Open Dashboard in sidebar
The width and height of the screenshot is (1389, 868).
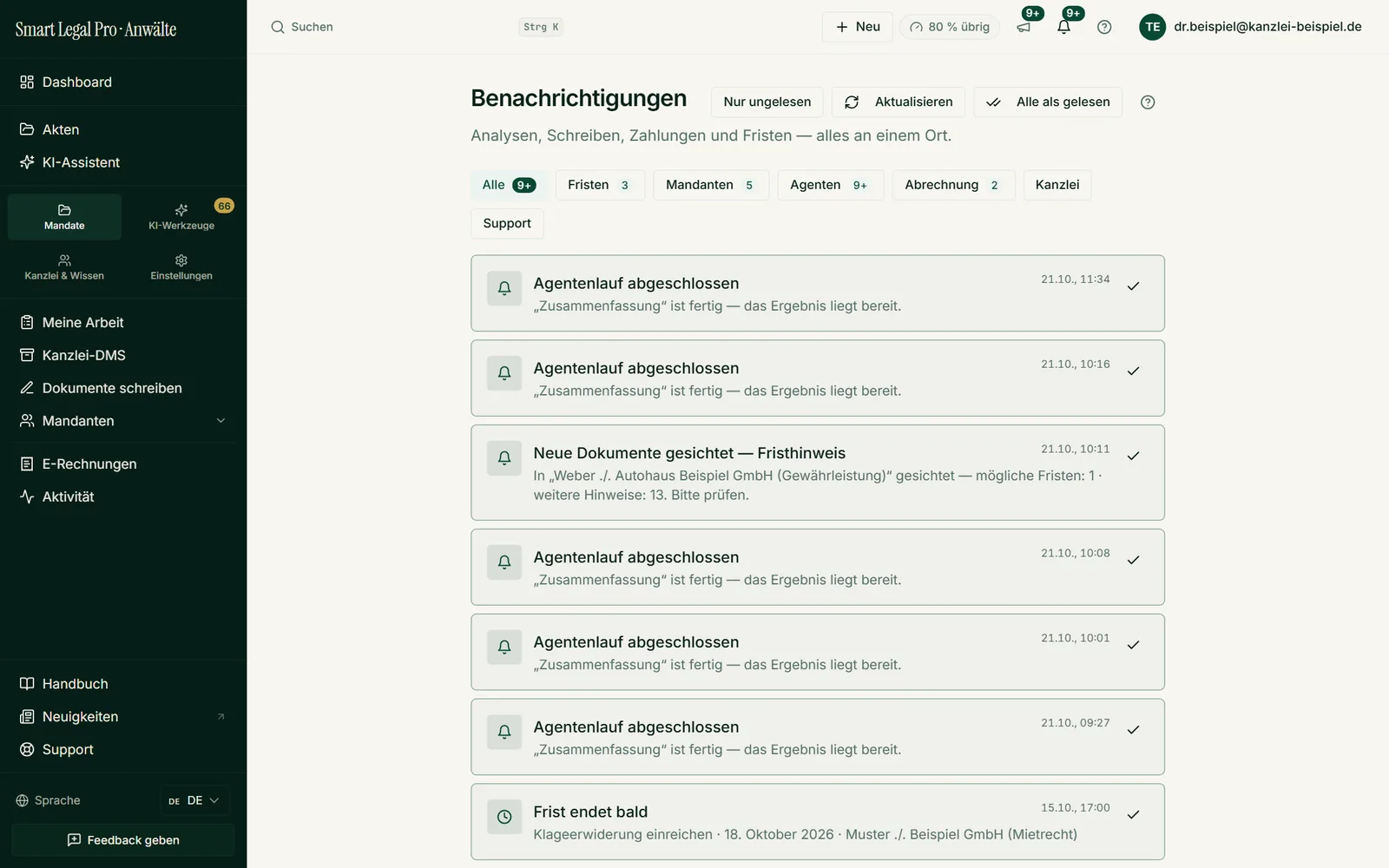point(123,82)
